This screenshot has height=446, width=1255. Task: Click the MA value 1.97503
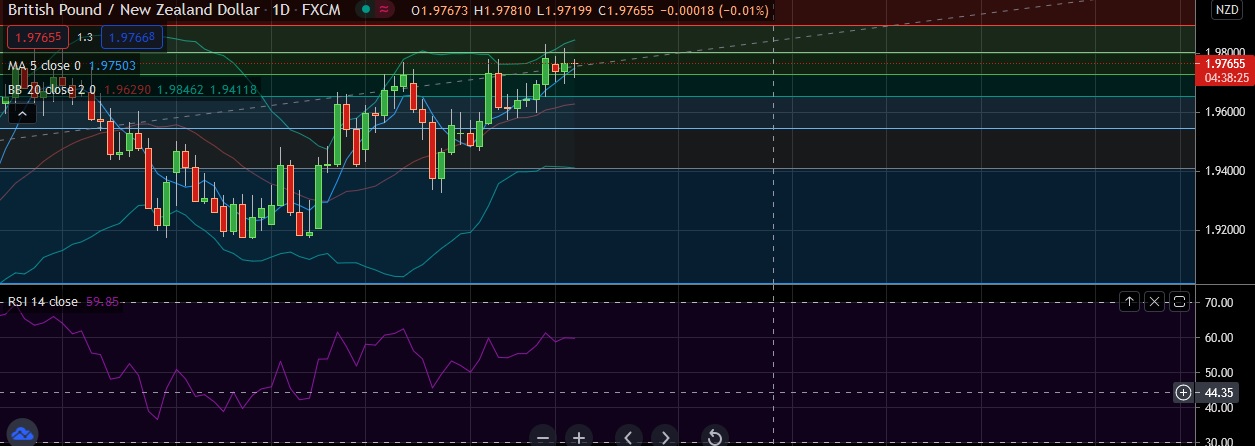[x=112, y=66]
